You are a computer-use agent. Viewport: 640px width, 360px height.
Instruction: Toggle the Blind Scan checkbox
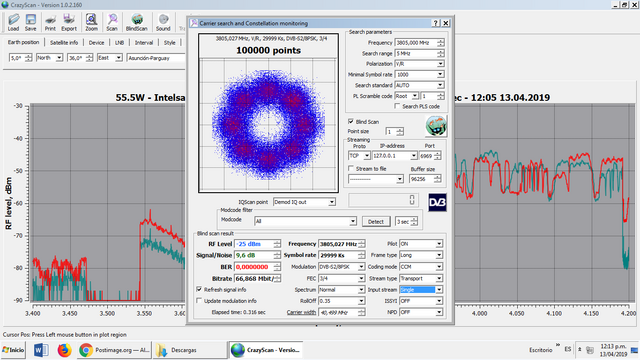pos(351,122)
